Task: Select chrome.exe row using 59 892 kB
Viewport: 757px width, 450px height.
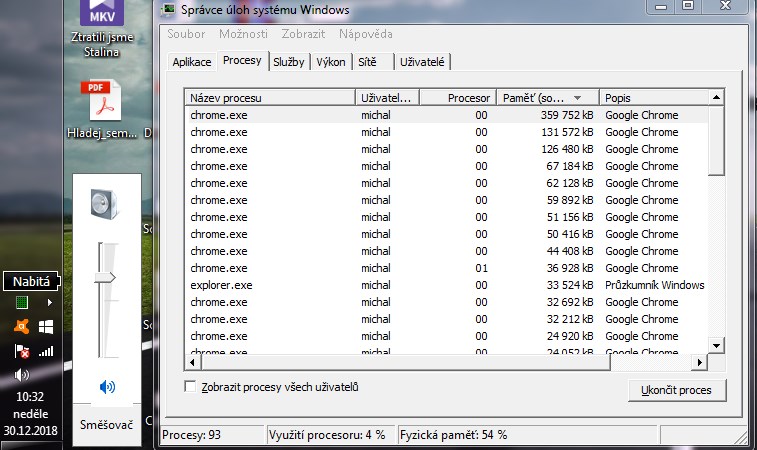Action: click(446, 200)
